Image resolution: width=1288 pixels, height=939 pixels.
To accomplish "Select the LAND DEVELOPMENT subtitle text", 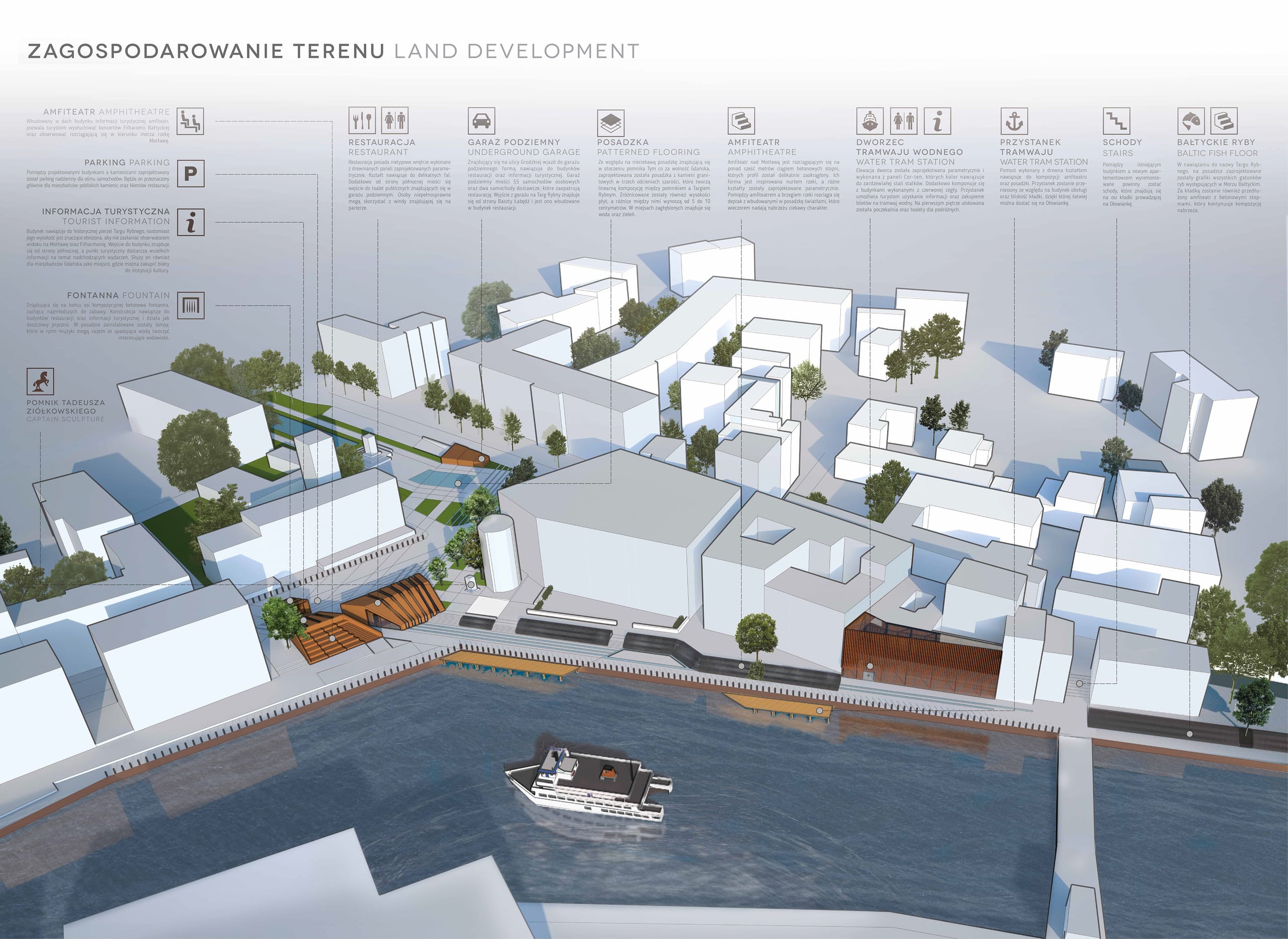I will [x=516, y=51].
